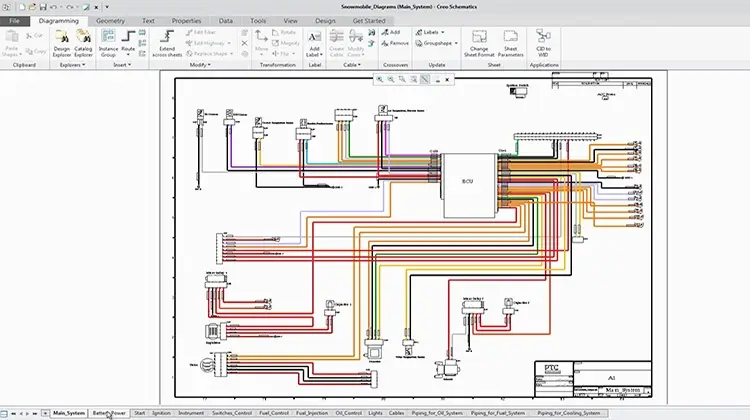Open the Get Started tab
Viewport: 750px width, 420px height.
[369, 21]
